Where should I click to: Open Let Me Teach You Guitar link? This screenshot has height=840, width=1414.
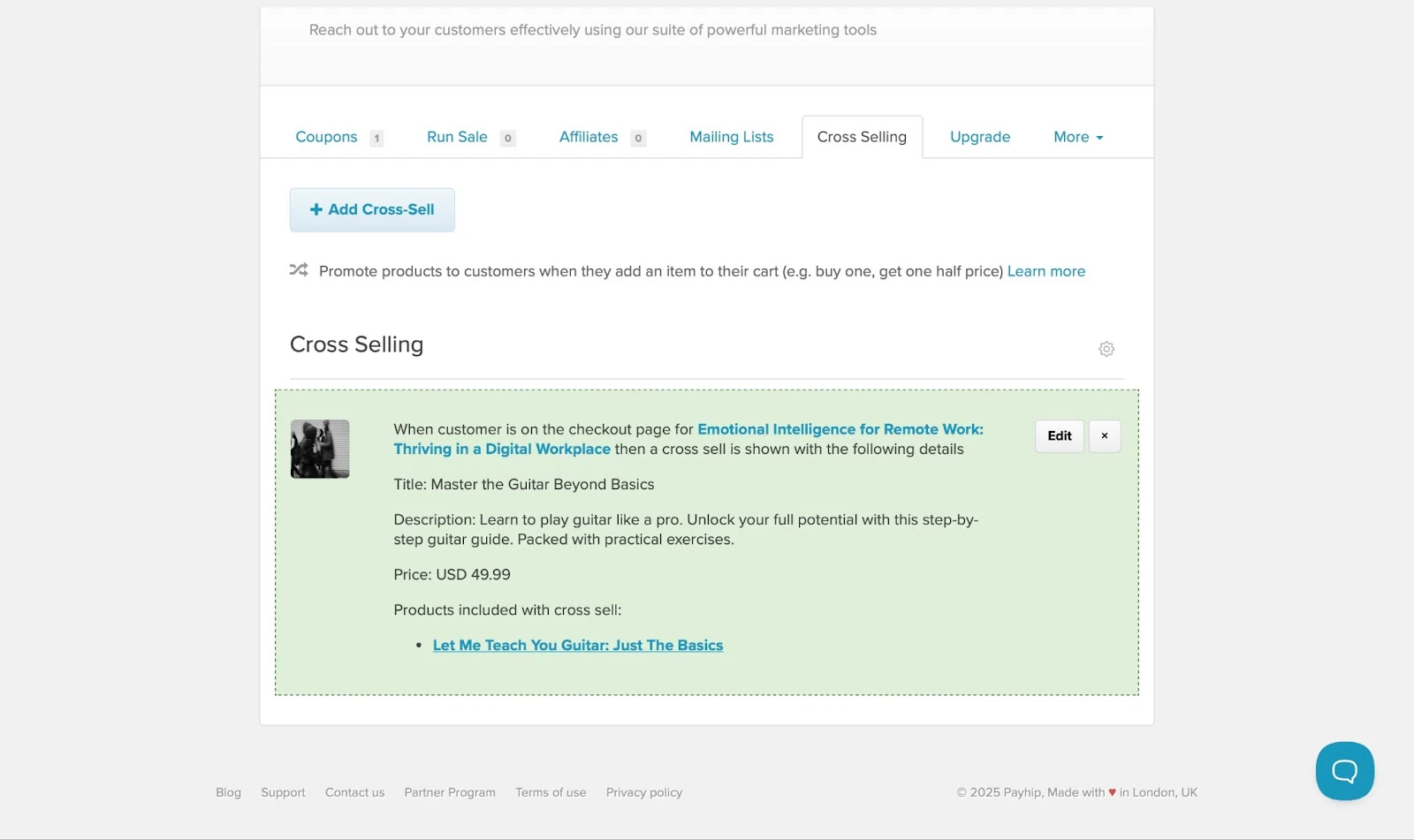tap(577, 646)
